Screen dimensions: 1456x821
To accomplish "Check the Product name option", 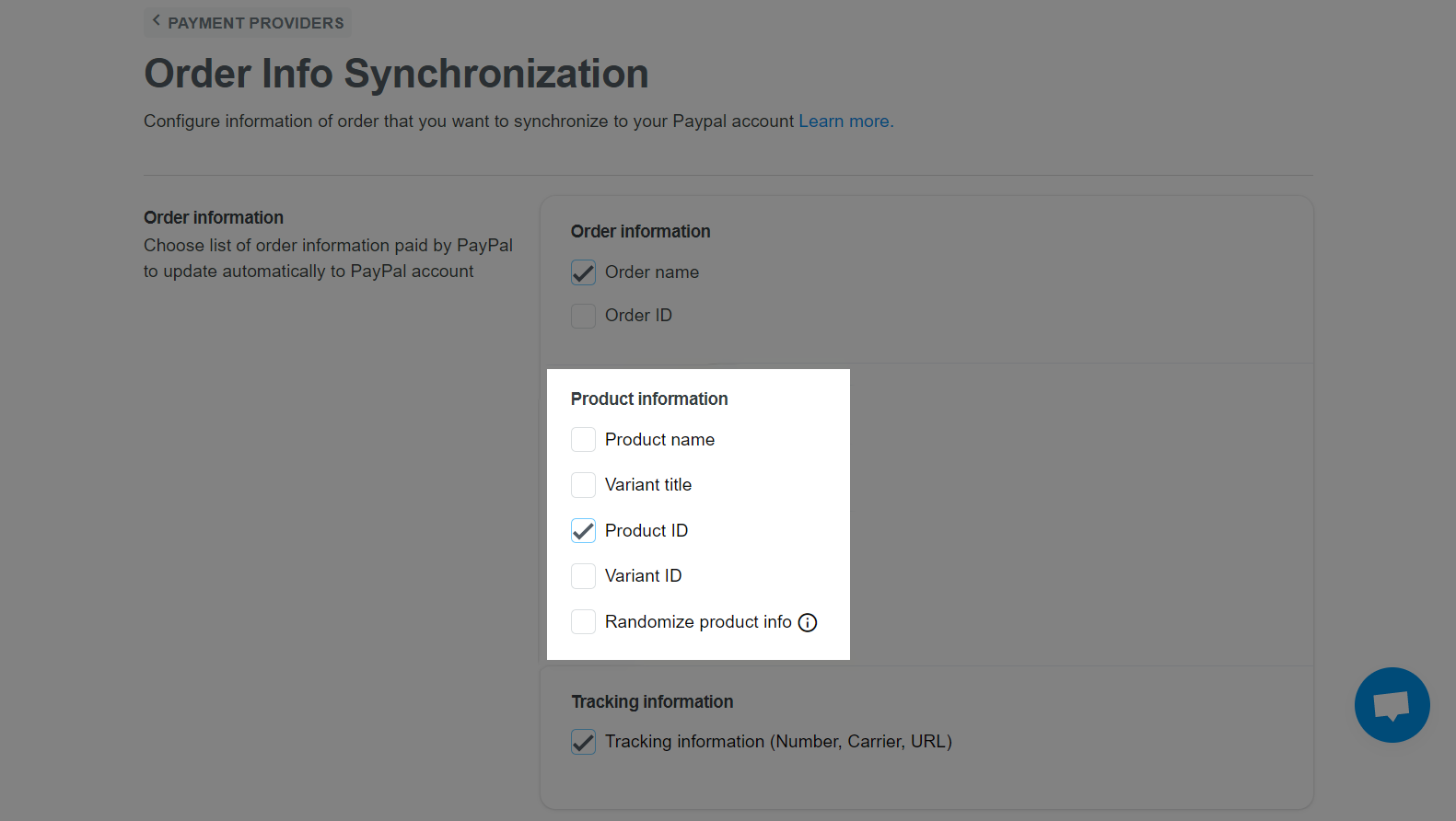I will click(583, 440).
